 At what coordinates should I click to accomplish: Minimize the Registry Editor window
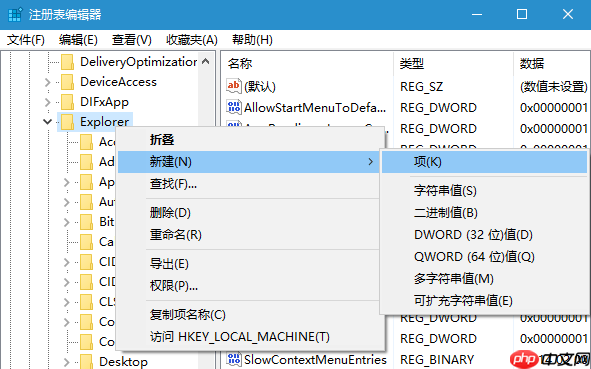(477, 15)
